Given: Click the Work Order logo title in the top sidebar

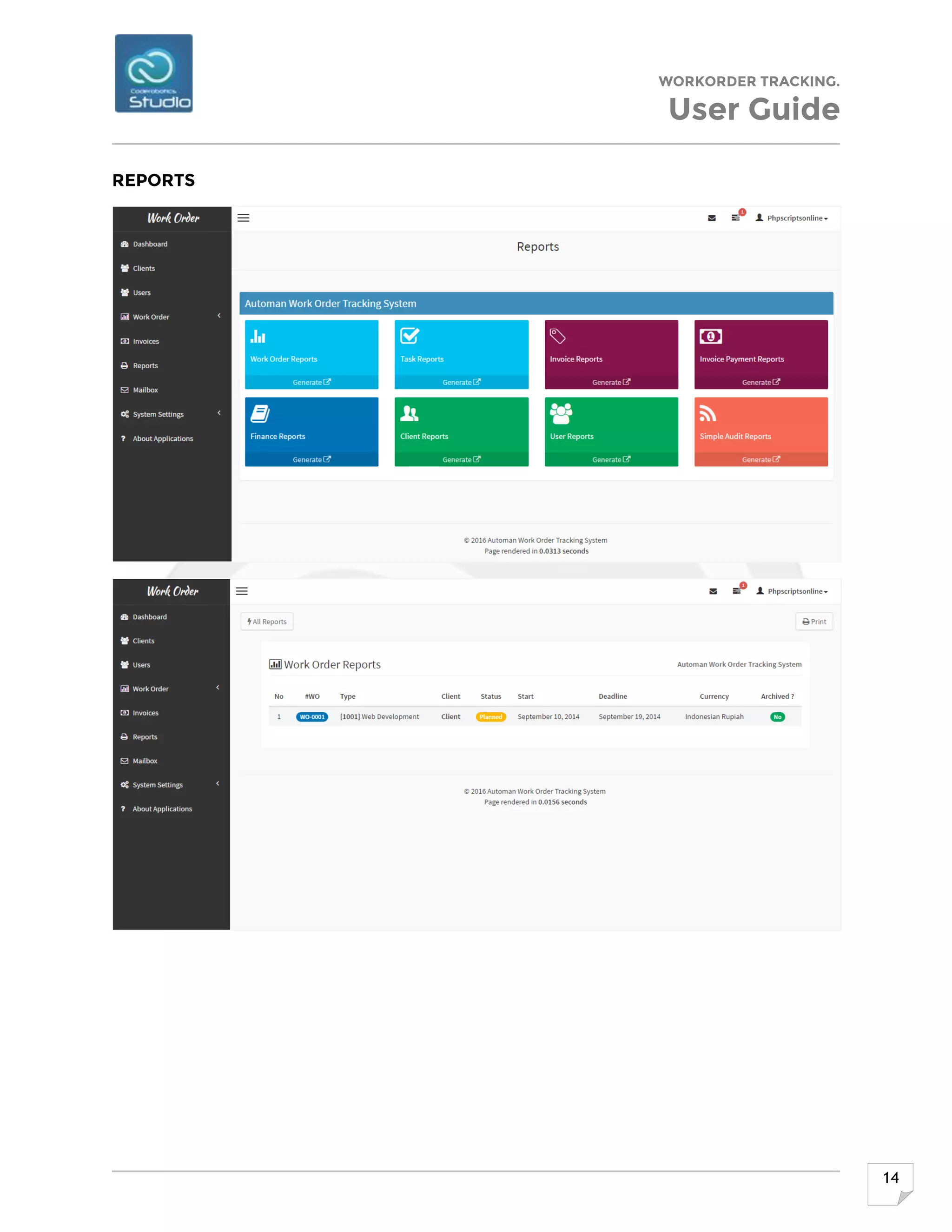Looking at the screenshot, I should click(x=173, y=219).
